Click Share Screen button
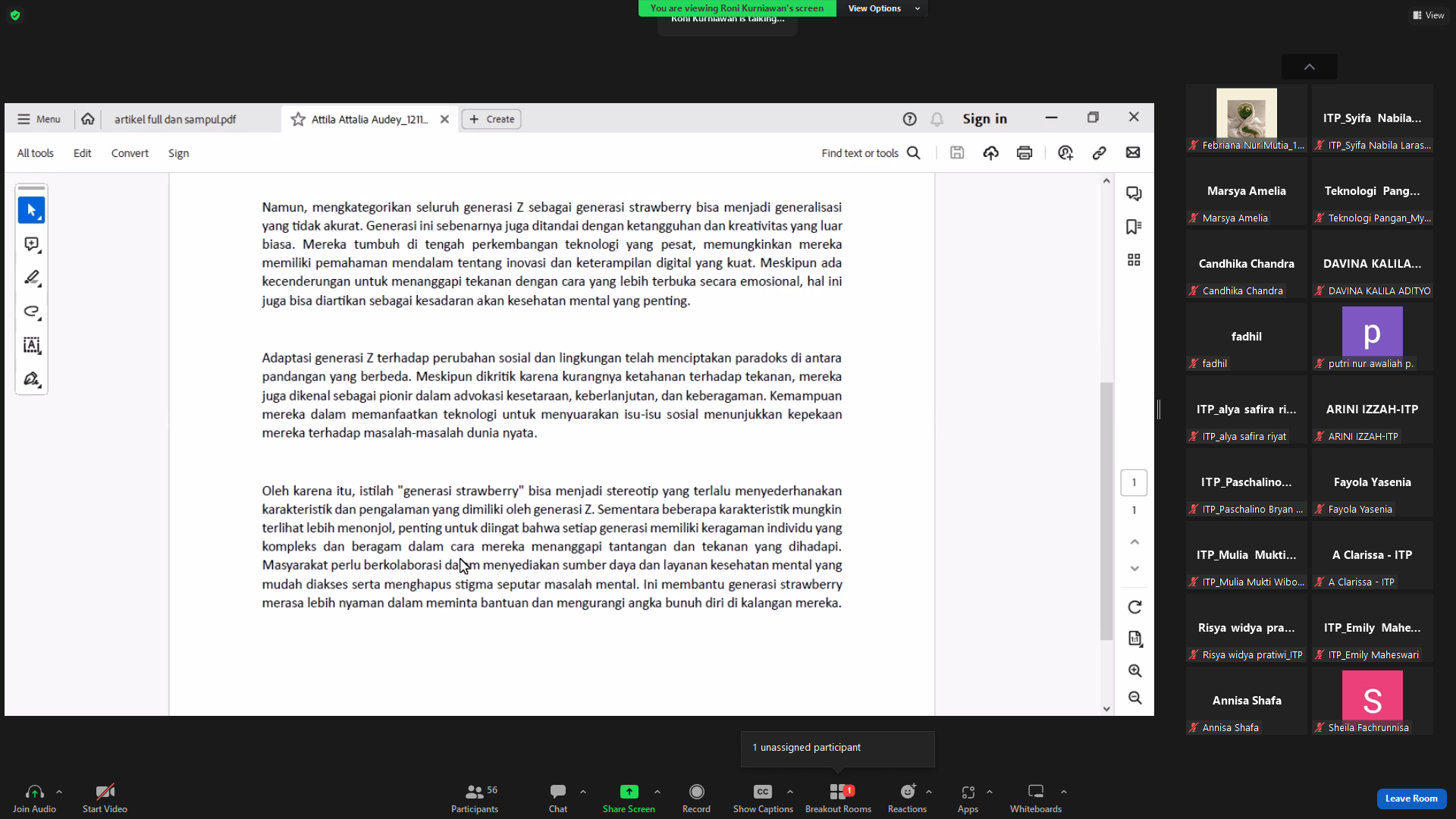This screenshot has width=1456, height=819. (629, 798)
